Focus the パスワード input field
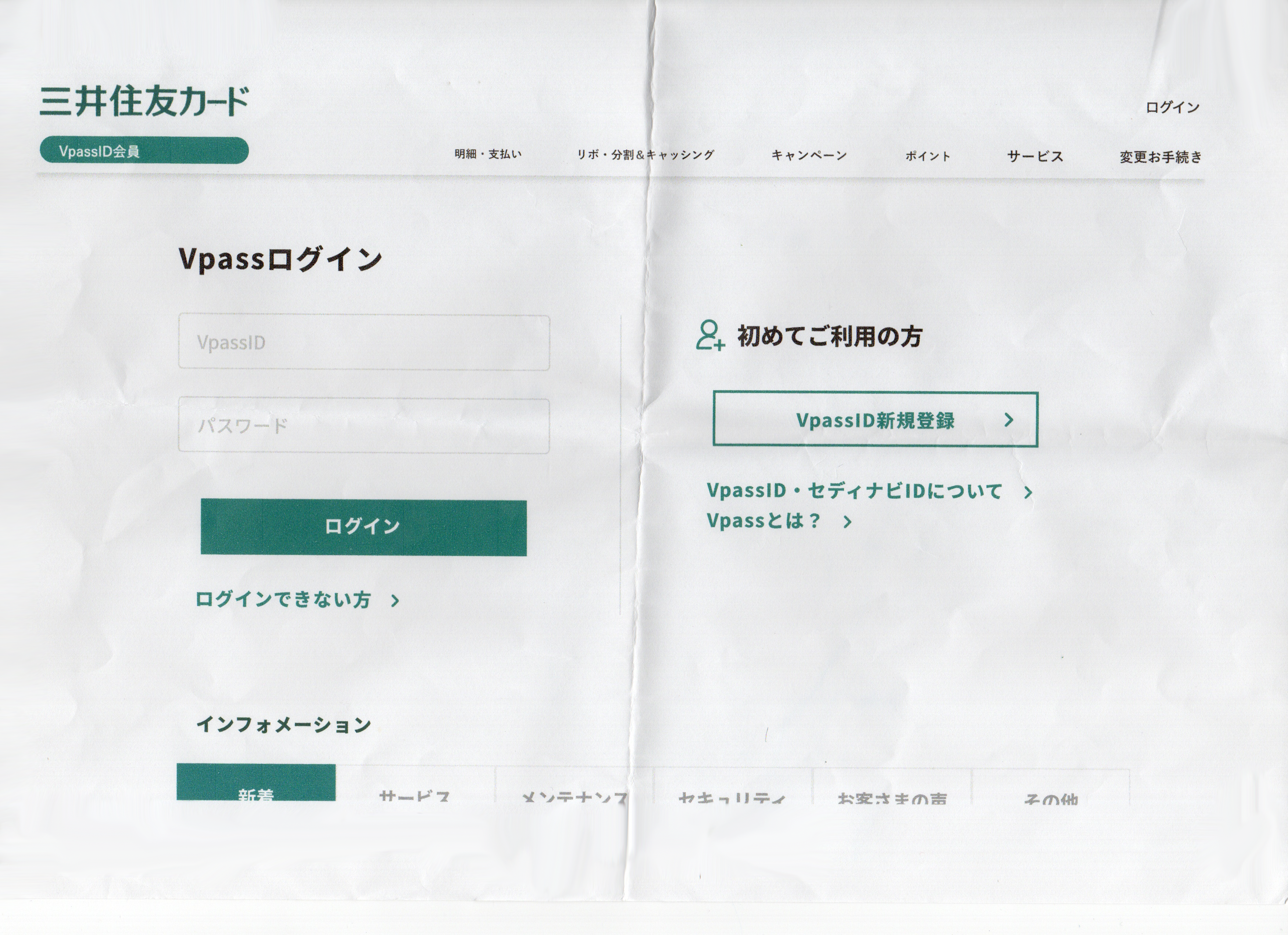The height and width of the screenshot is (935, 1288). point(364,426)
